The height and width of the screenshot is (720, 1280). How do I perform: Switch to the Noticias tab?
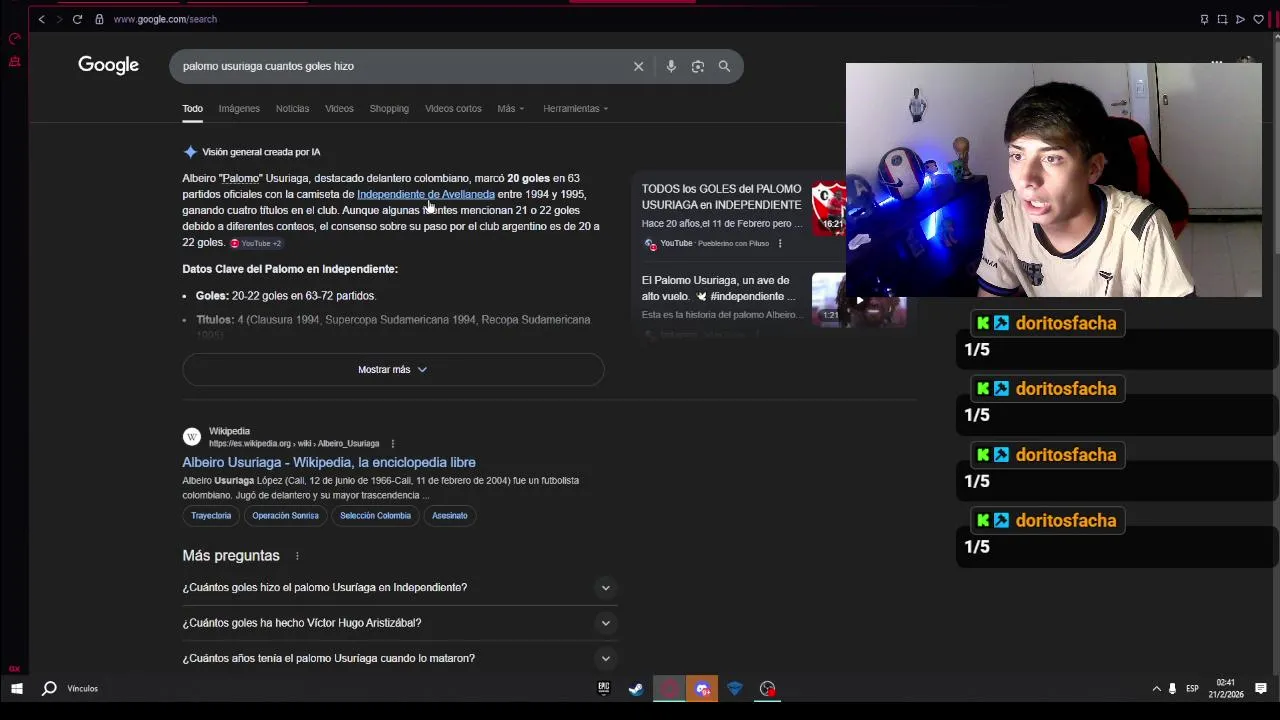292,108
